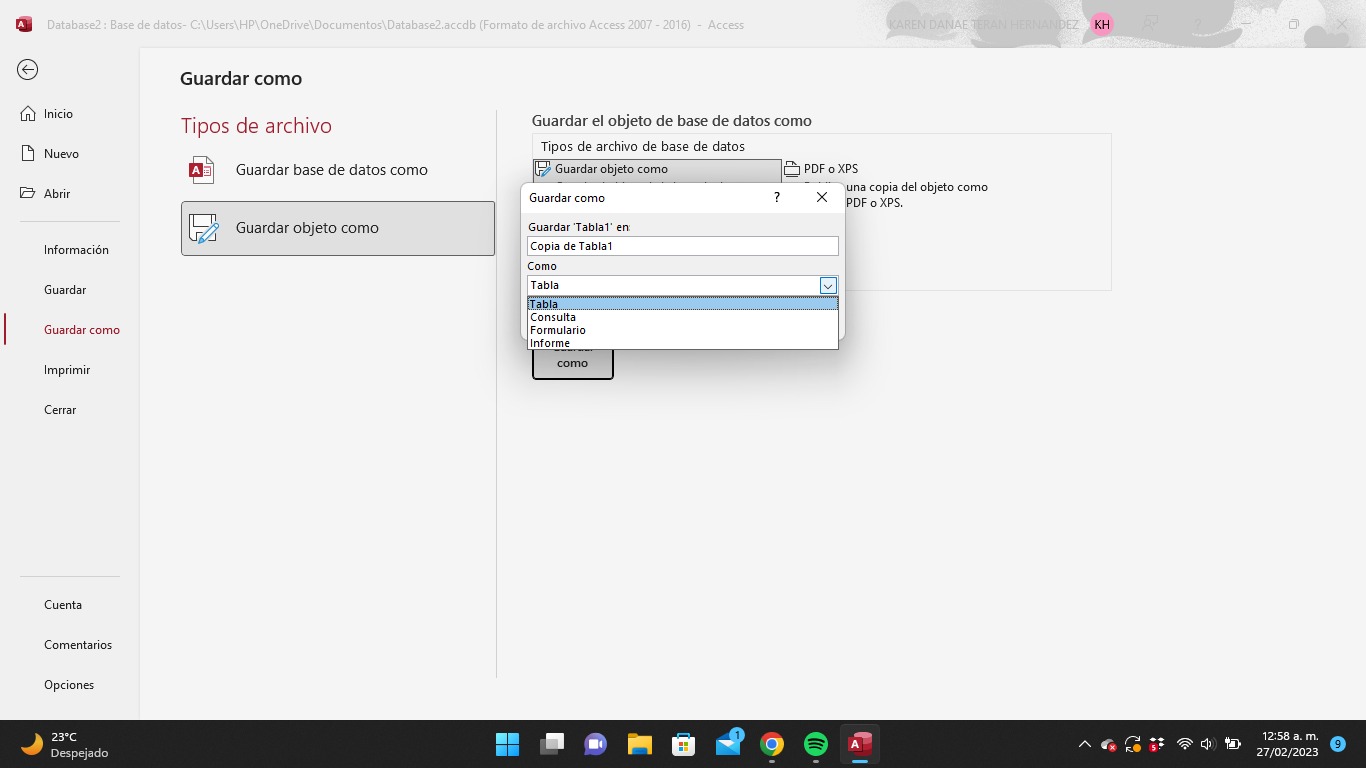1366x768 pixels.
Task: Click the back arrow icon
Action: 28,70
